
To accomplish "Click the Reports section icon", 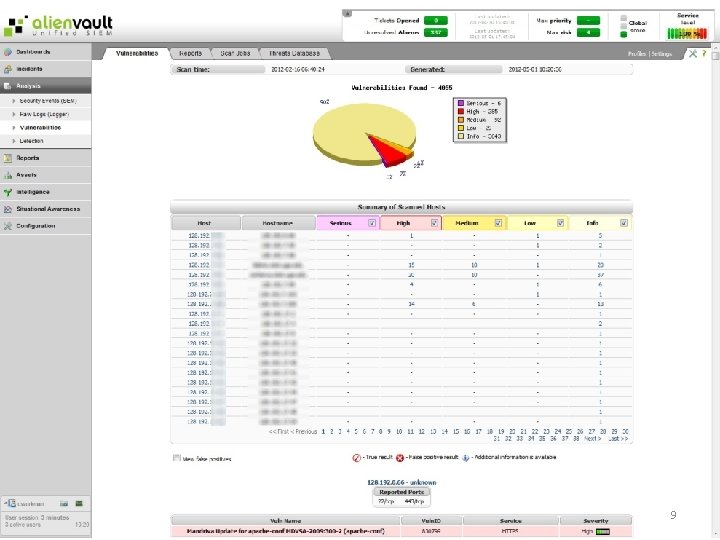I will coord(8,158).
